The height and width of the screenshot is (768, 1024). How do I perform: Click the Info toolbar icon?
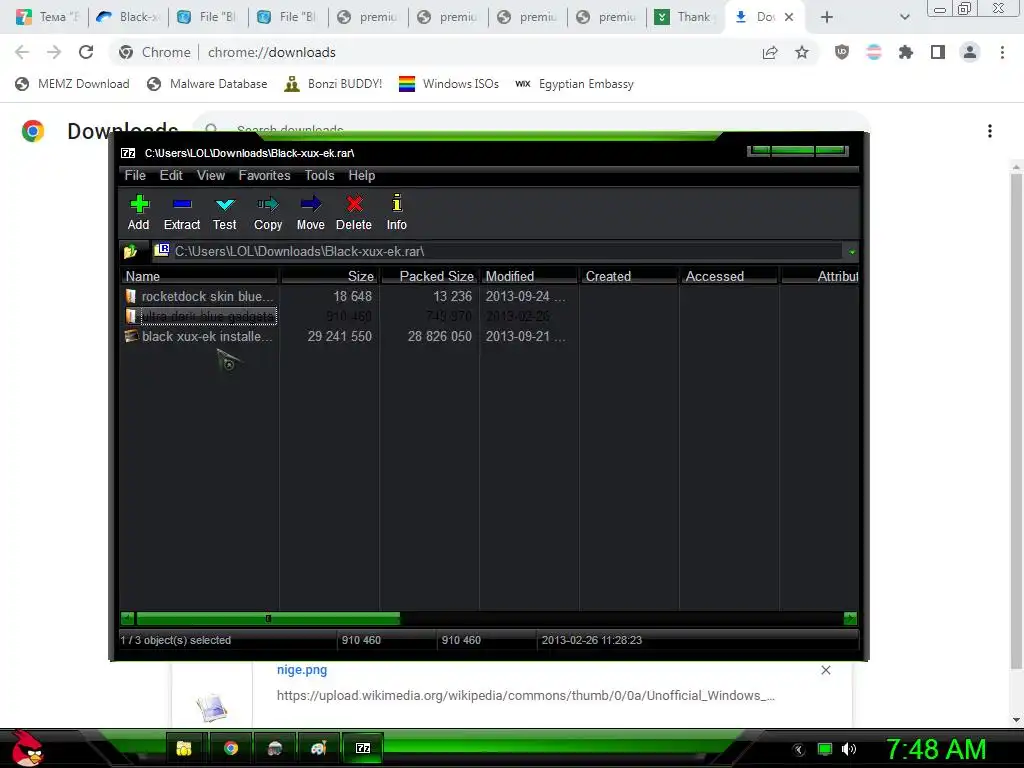(396, 212)
